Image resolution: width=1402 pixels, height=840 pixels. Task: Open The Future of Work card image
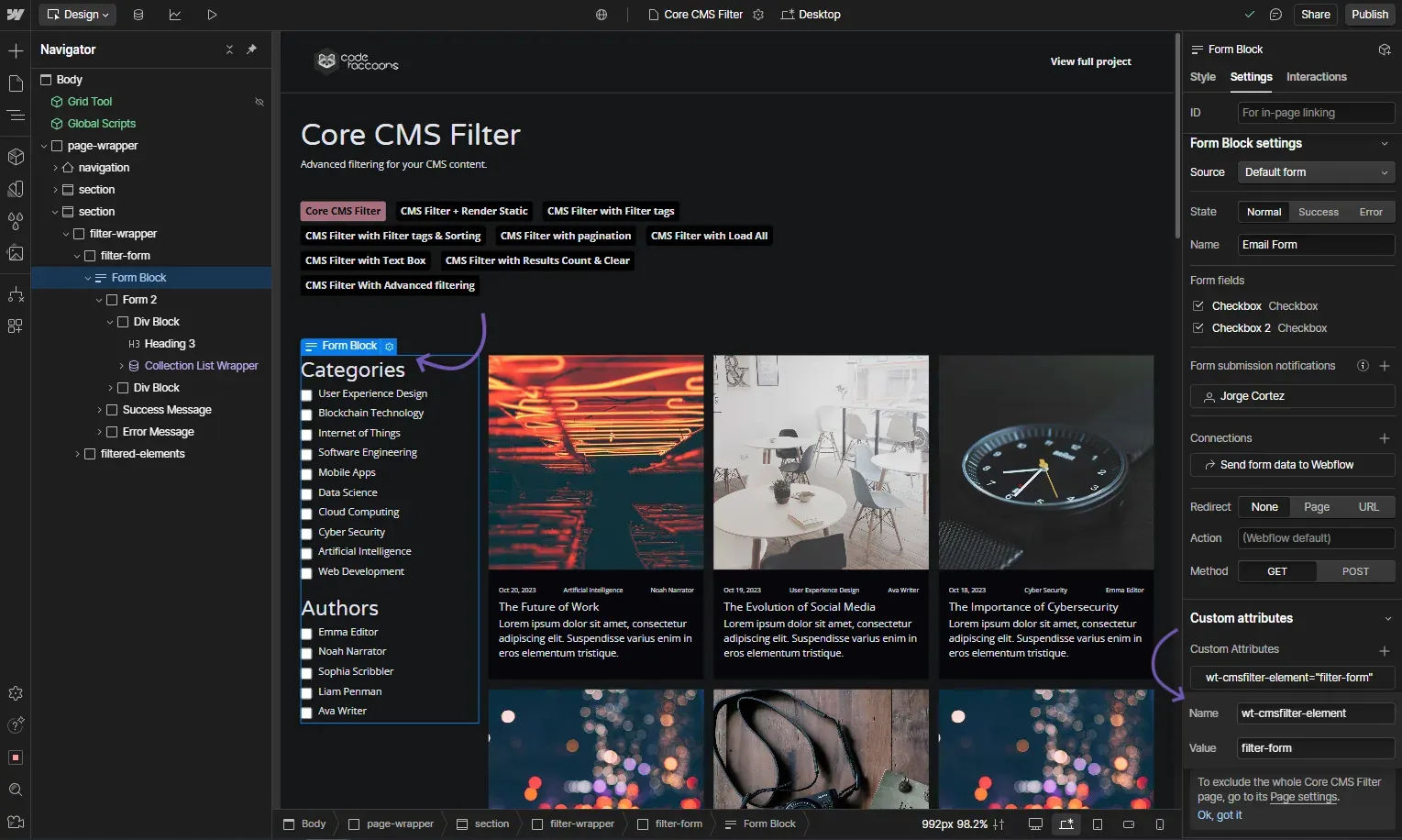click(596, 463)
